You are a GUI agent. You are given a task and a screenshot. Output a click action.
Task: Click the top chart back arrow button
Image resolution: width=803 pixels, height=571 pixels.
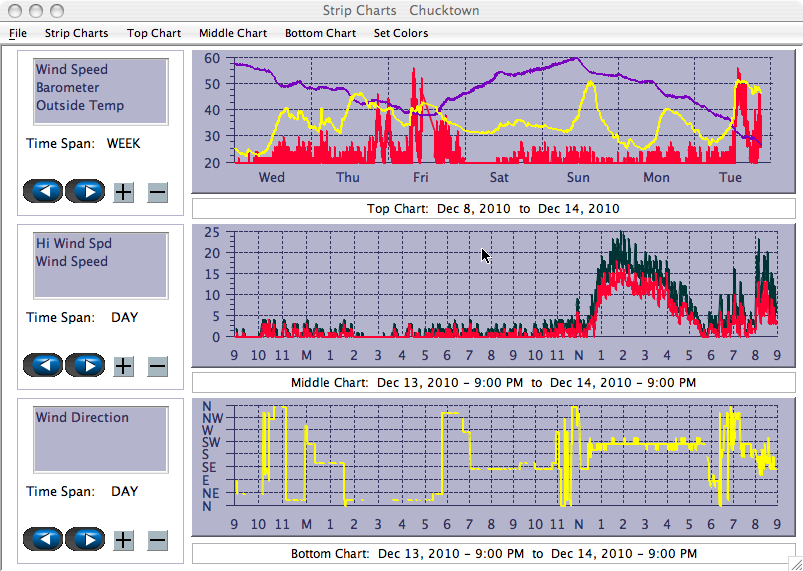coord(43,192)
